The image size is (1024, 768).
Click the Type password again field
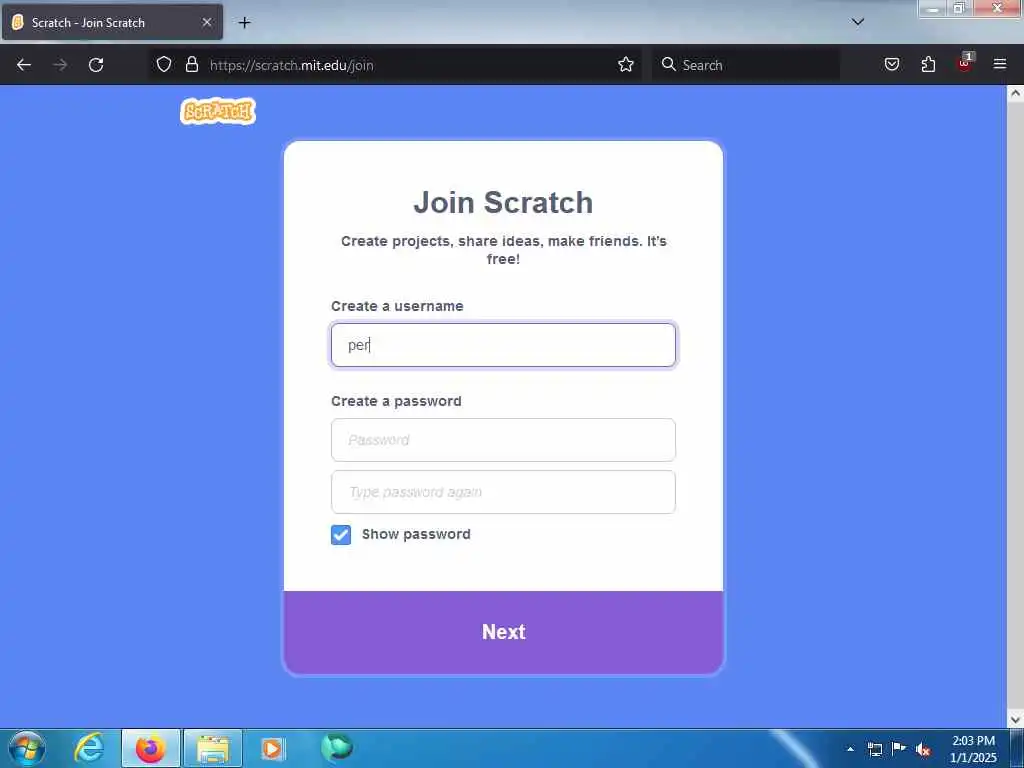coord(503,492)
